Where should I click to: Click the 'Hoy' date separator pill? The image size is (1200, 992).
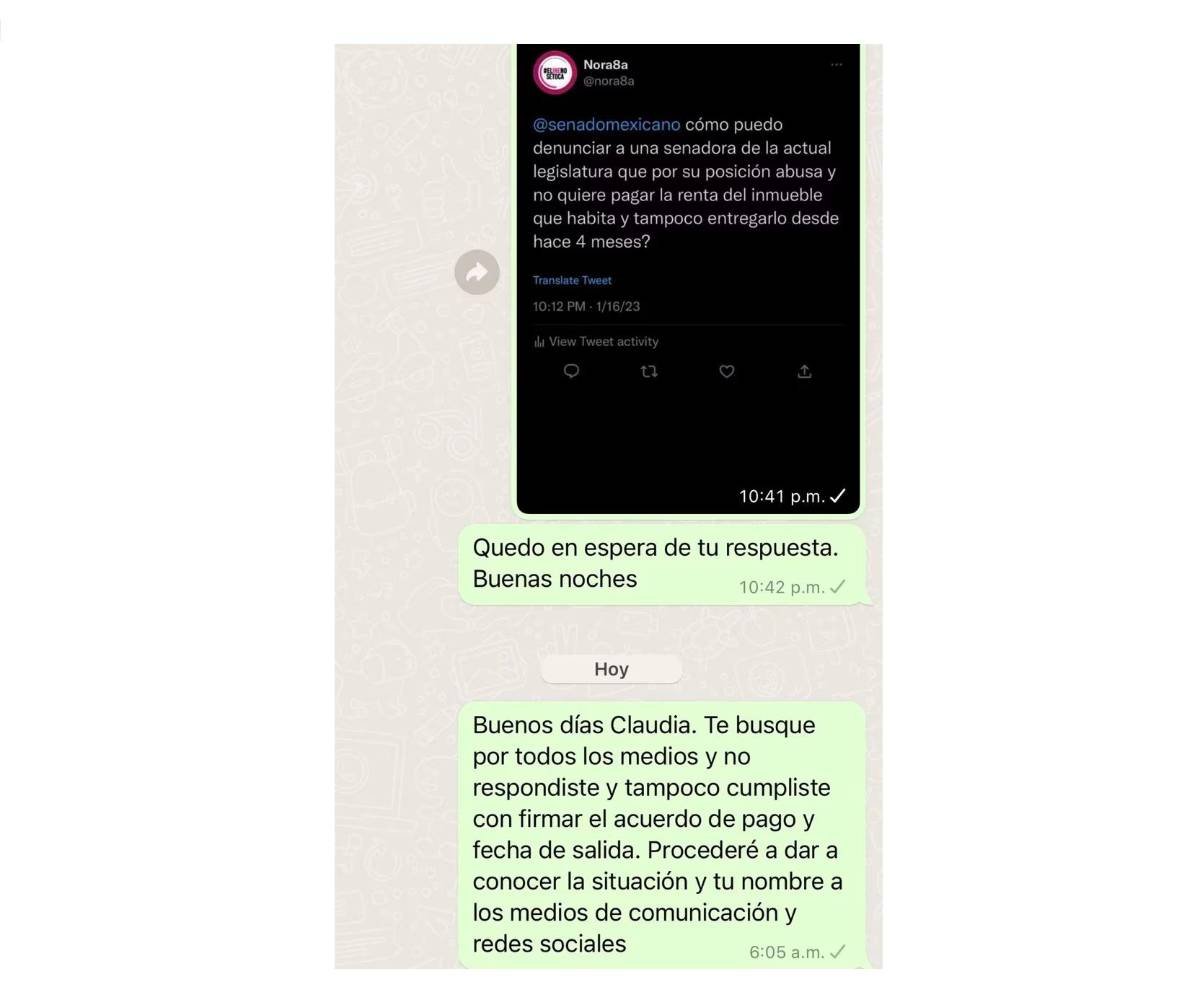[611, 669]
